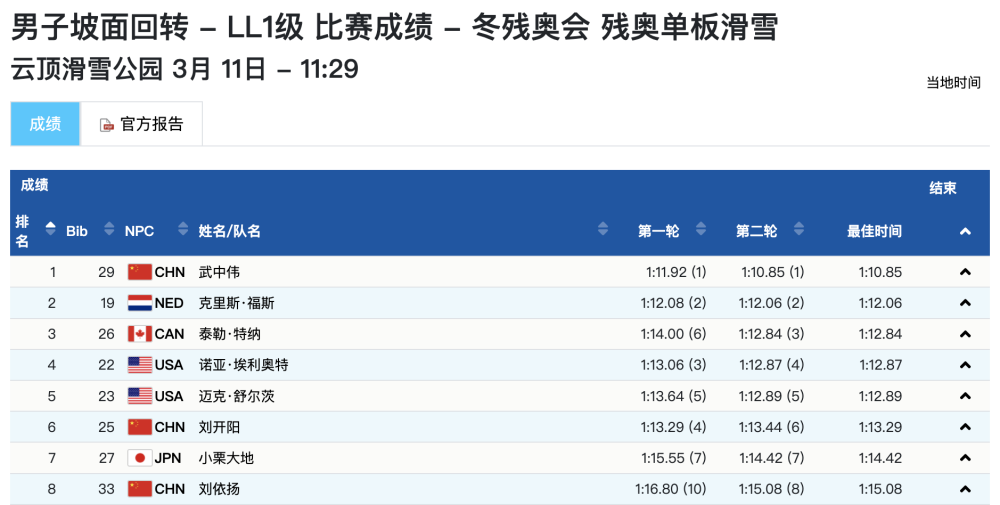Expand details for 克里斯·福斯 row
This screenshot has height=505, width=1000.
965,303
